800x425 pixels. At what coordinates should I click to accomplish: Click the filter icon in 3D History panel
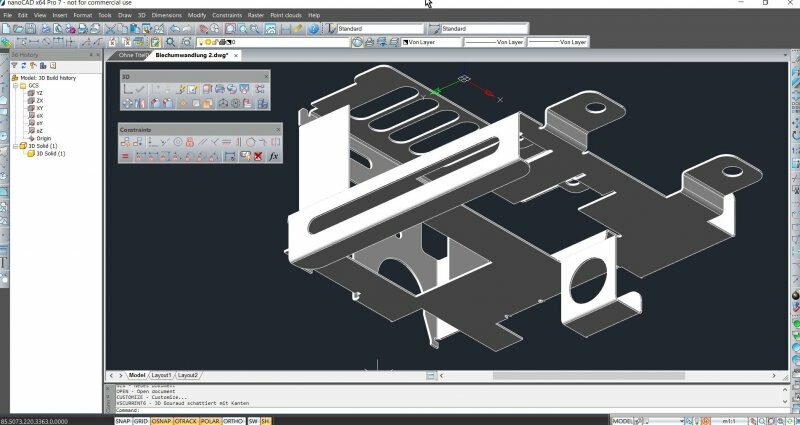[x=13, y=66]
